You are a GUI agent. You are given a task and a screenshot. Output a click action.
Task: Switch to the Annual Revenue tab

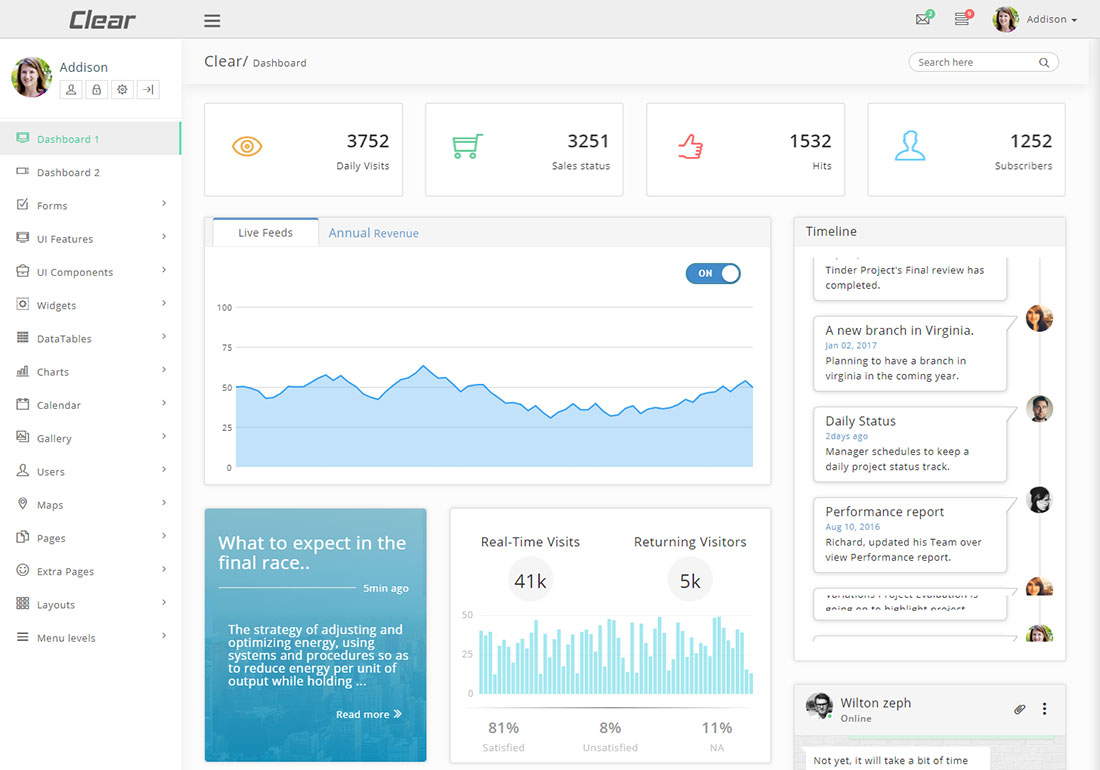pos(373,232)
